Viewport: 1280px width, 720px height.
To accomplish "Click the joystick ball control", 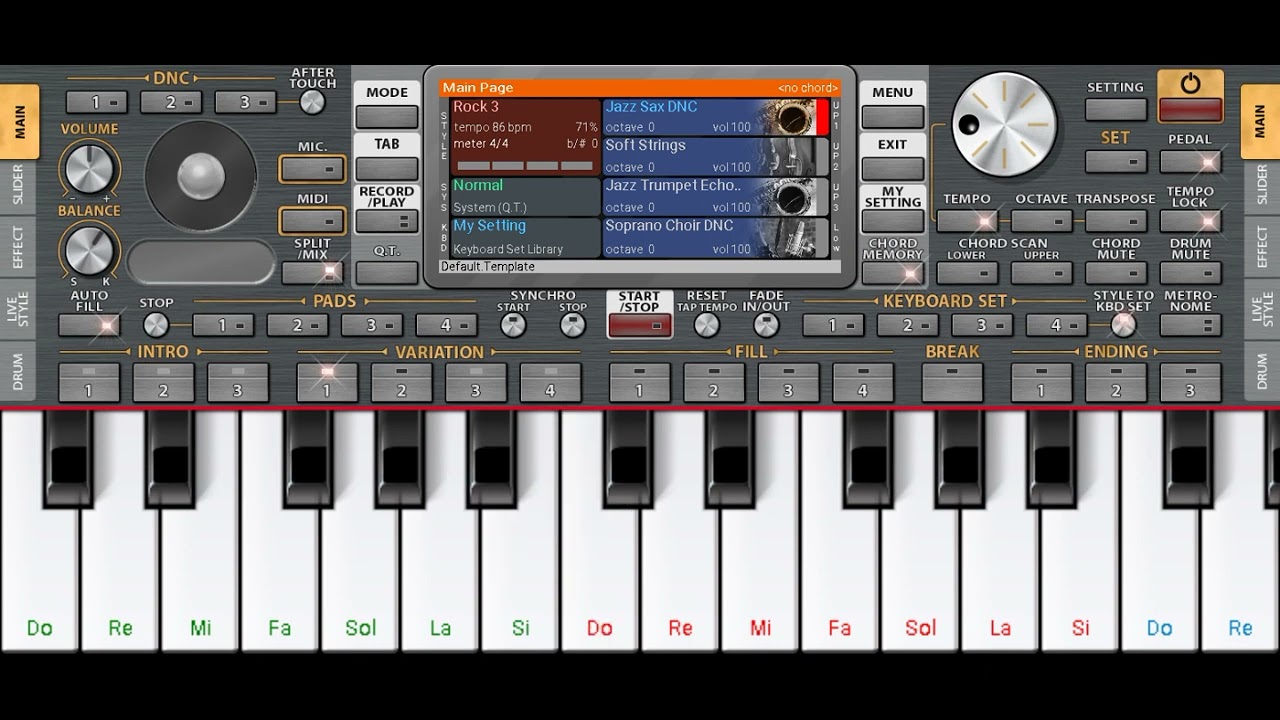I will click(201, 176).
